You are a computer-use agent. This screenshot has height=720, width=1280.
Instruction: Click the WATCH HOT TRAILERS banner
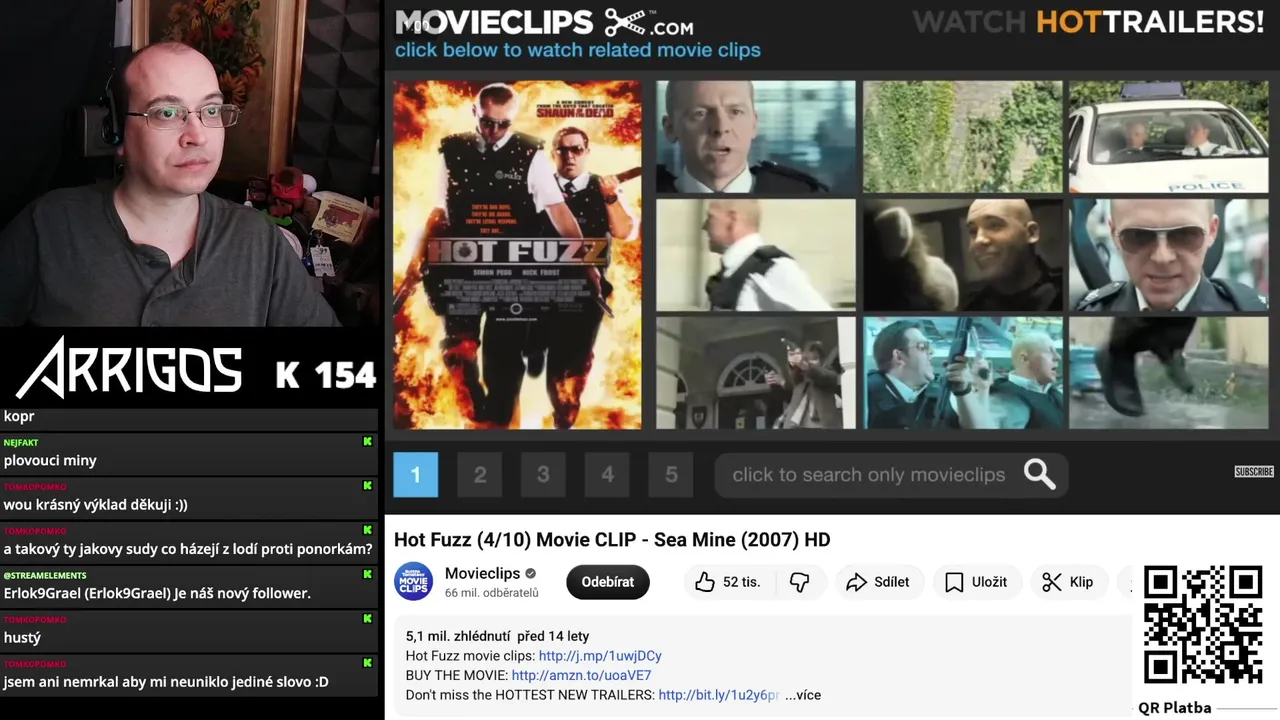click(x=1088, y=21)
